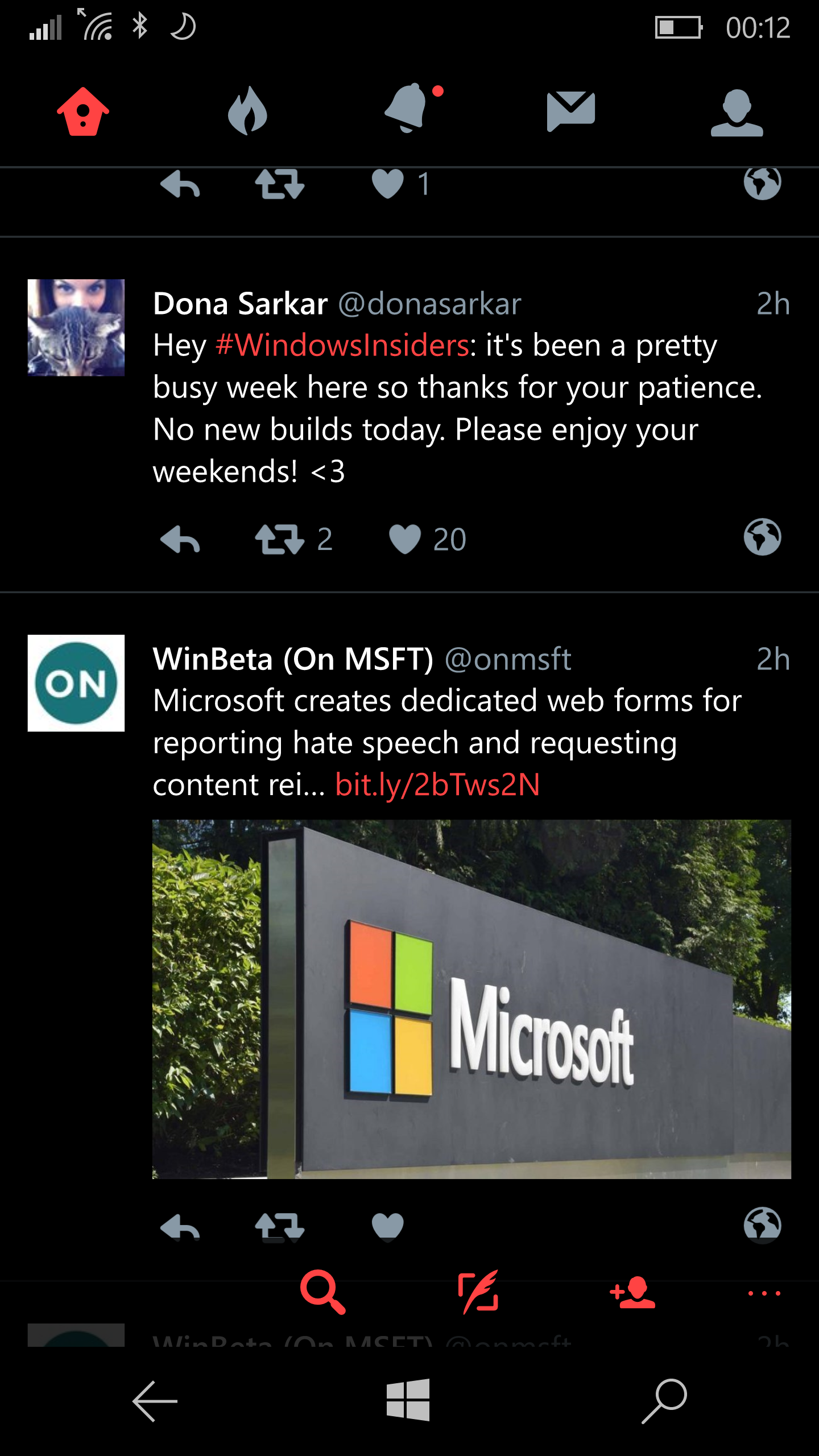Click the #WindowsInsiders hashtag

point(342,346)
